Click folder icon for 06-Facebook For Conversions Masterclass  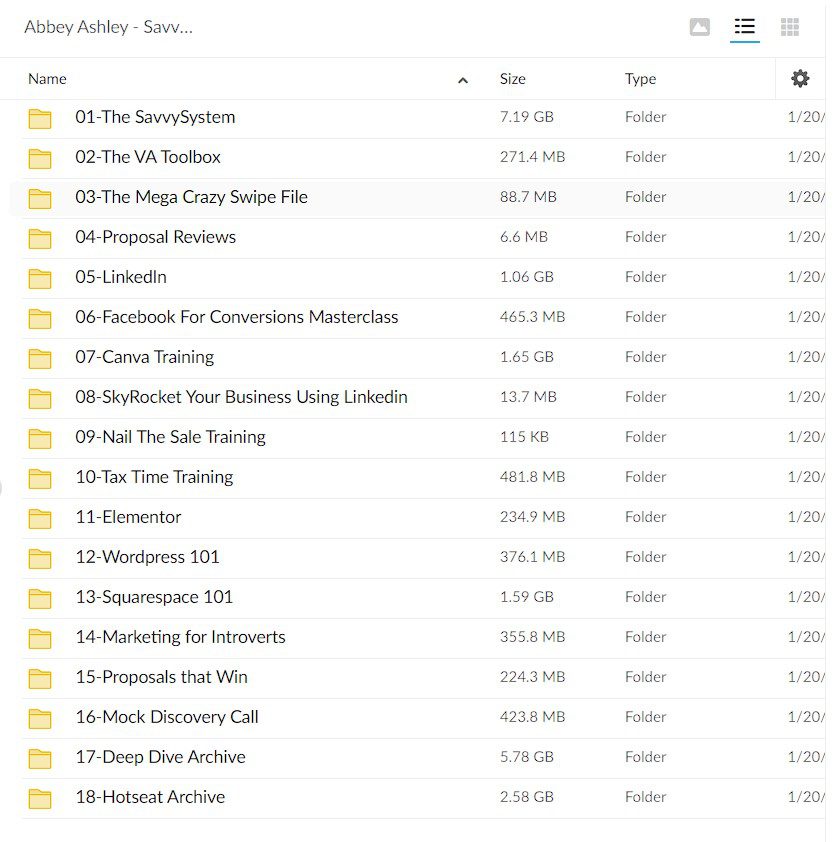[40, 318]
